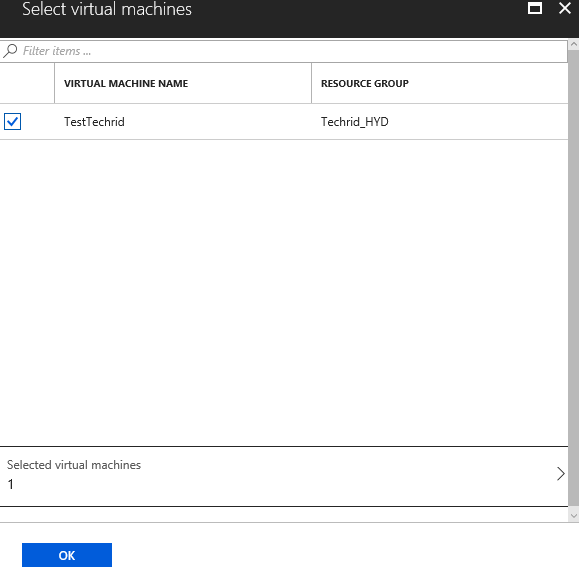Uncheck the TestTechrid virtual machine checkbox
The image size is (579, 575).
[x=12, y=121]
